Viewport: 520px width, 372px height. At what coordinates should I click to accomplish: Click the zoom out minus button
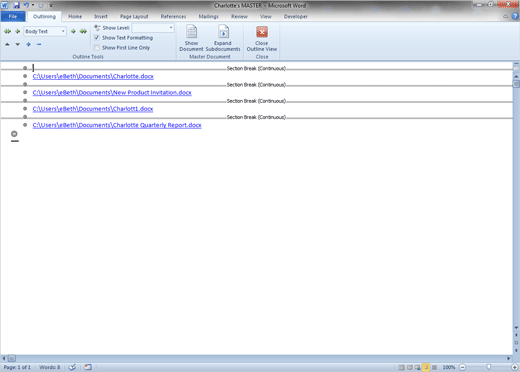(x=463, y=367)
